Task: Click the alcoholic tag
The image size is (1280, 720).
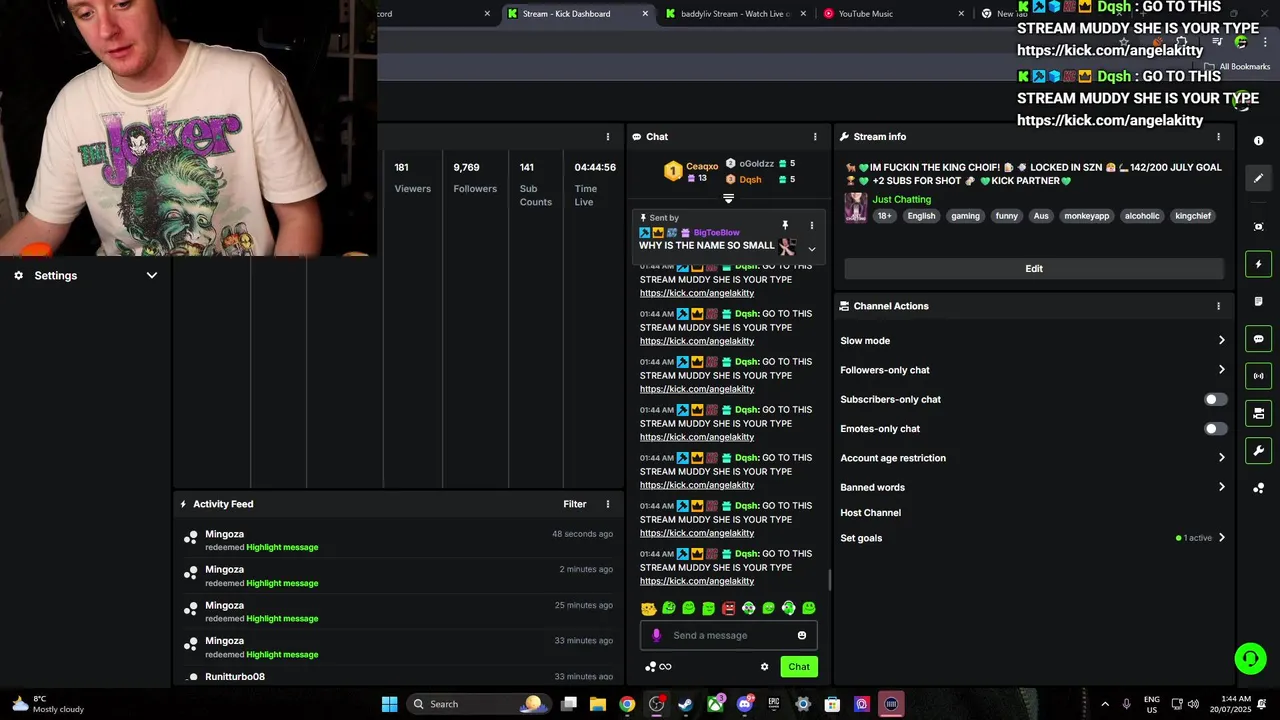Action: point(1142,216)
